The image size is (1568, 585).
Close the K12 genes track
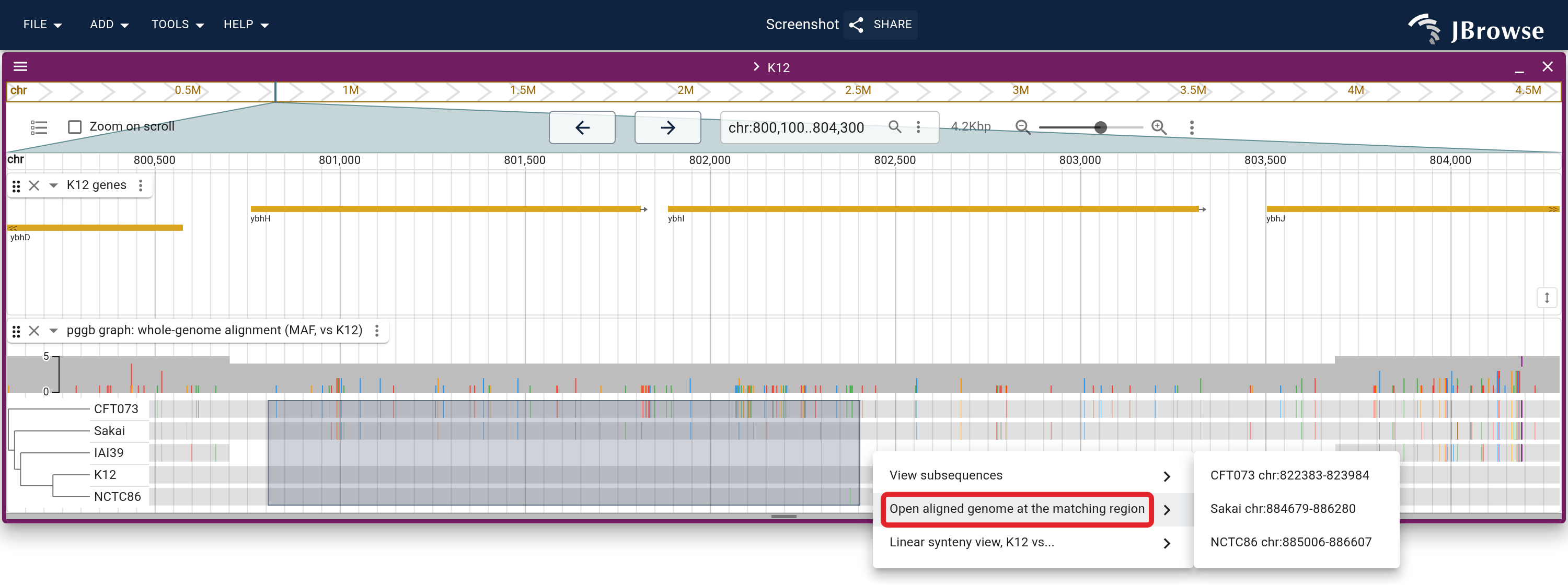pos(34,185)
